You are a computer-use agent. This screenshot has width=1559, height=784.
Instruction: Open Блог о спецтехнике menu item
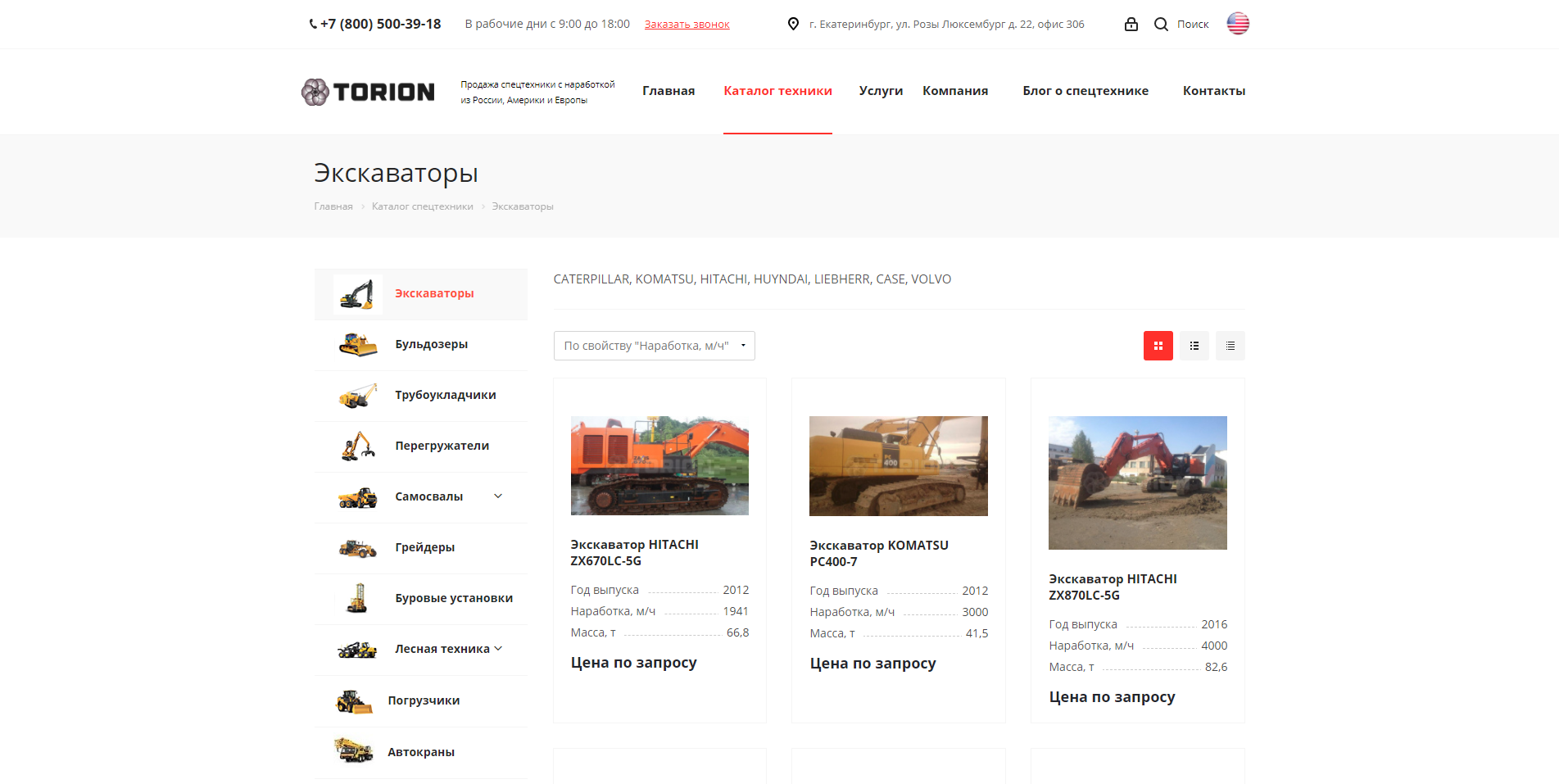1085,91
